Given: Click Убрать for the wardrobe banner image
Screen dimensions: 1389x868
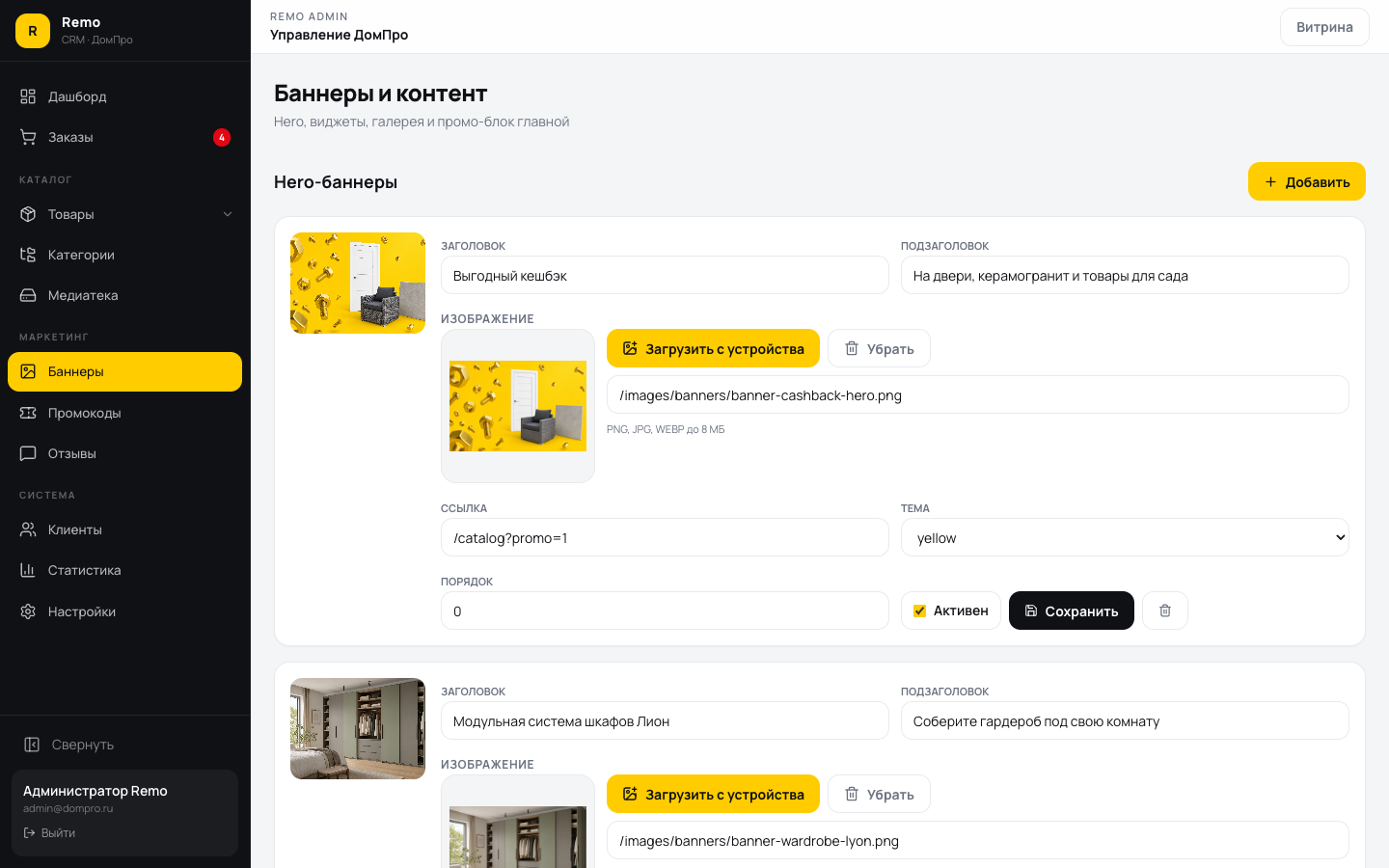Looking at the screenshot, I should click(x=879, y=794).
